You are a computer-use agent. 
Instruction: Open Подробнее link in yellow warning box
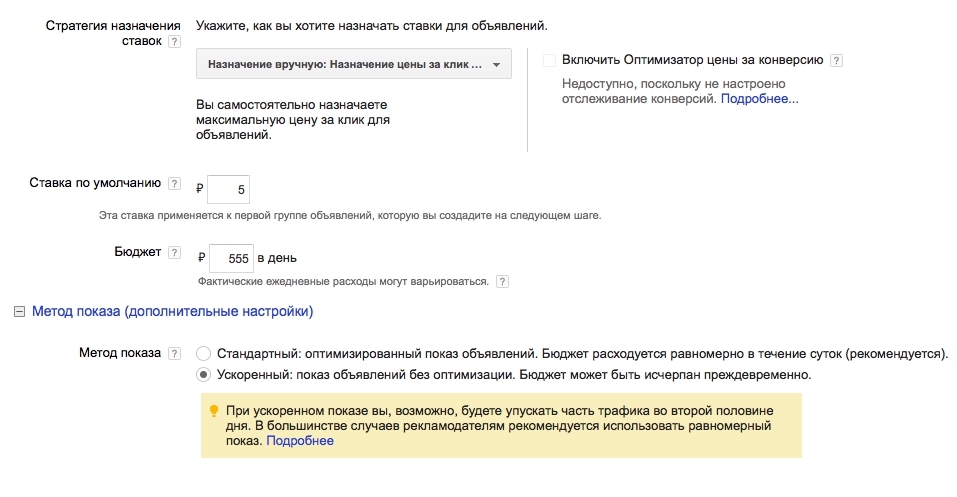[x=300, y=441]
